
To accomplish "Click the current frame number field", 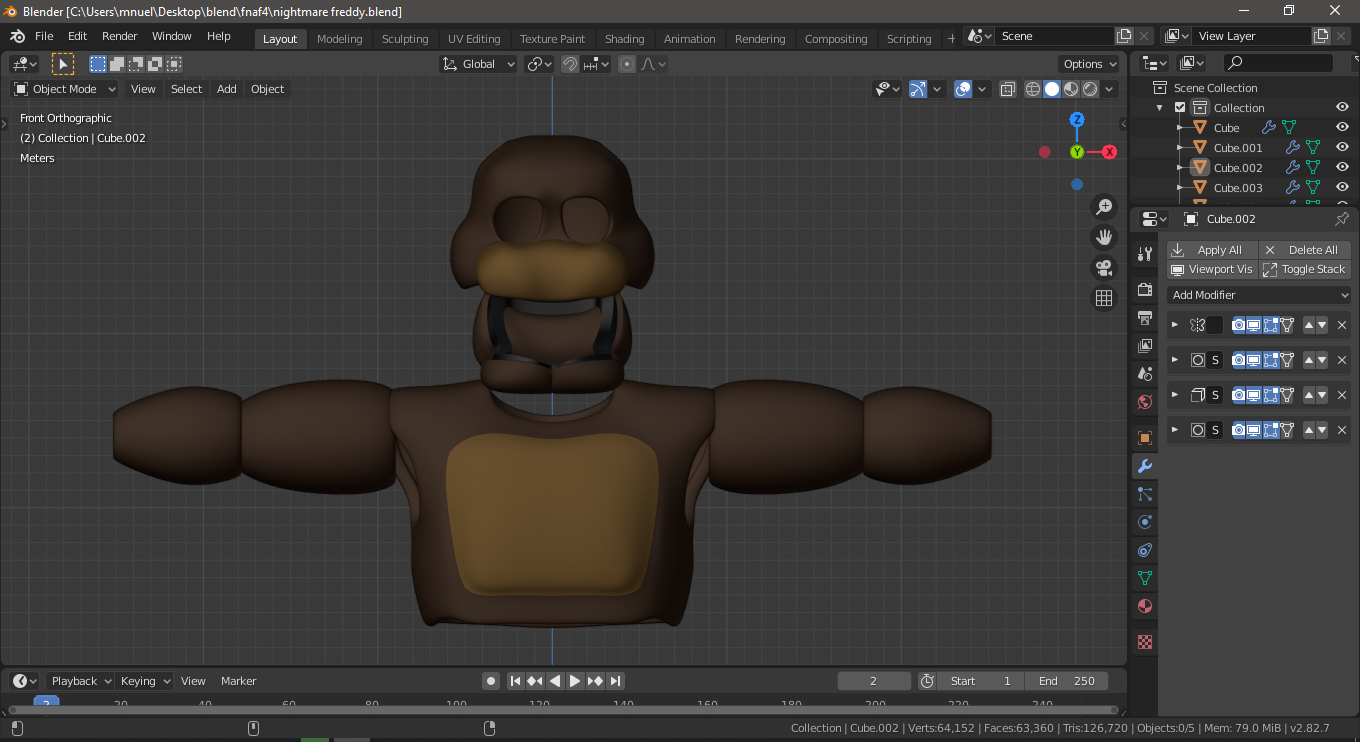I will [x=874, y=681].
